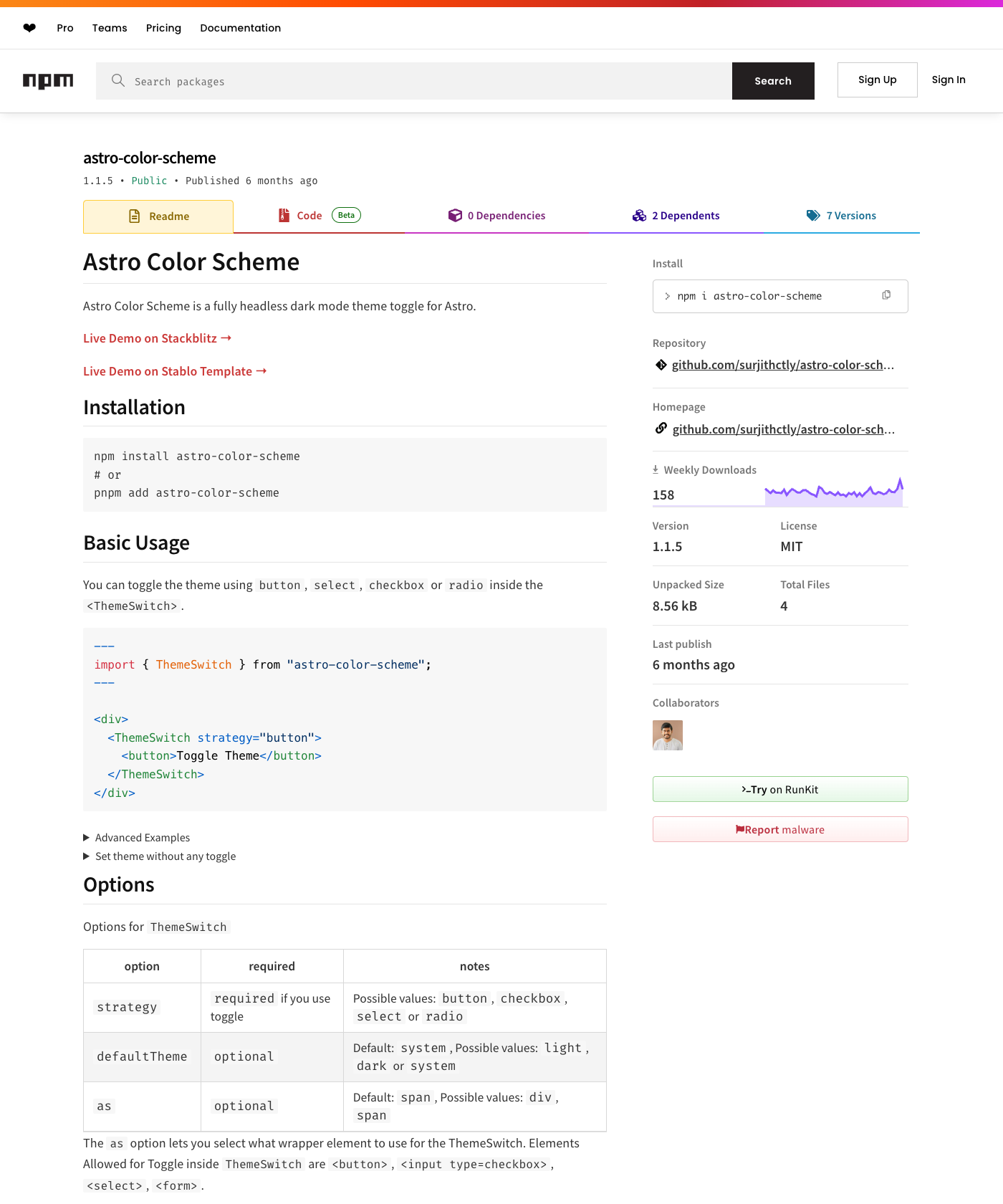
Task: Click the Version value 1.1.5 in sidebar
Action: click(x=667, y=546)
